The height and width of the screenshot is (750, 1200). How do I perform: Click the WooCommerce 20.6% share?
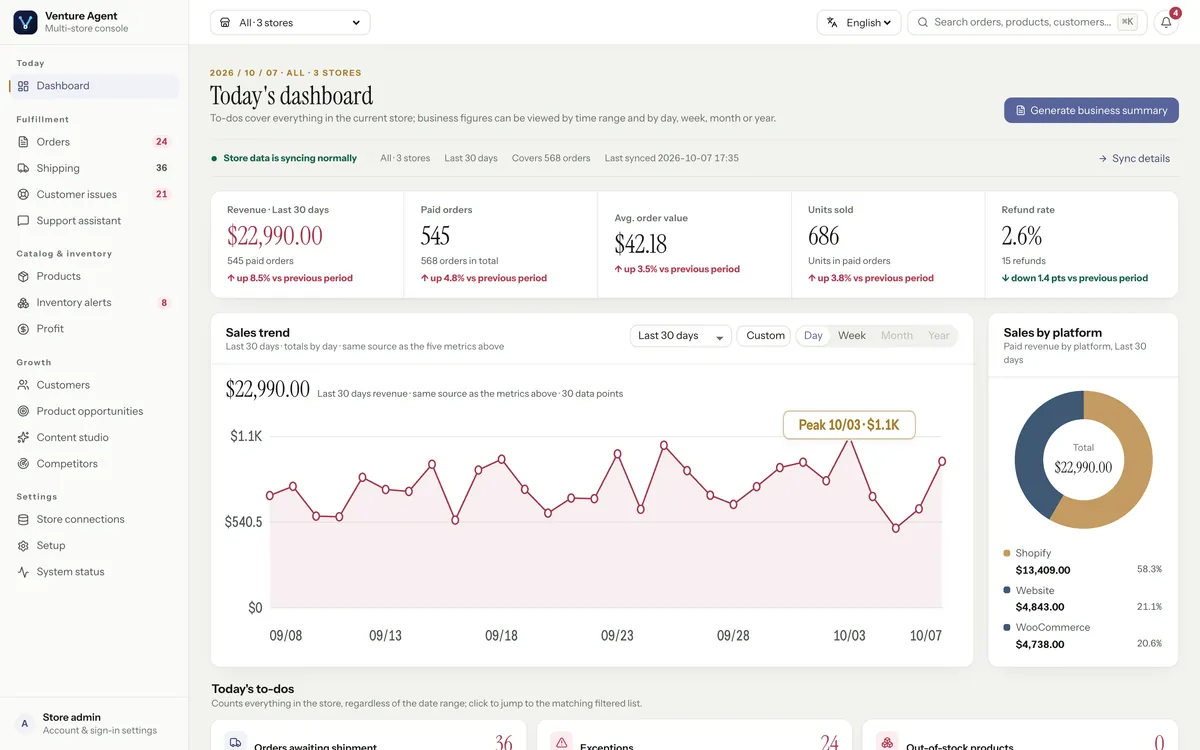pyautogui.click(x=1150, y=644)
